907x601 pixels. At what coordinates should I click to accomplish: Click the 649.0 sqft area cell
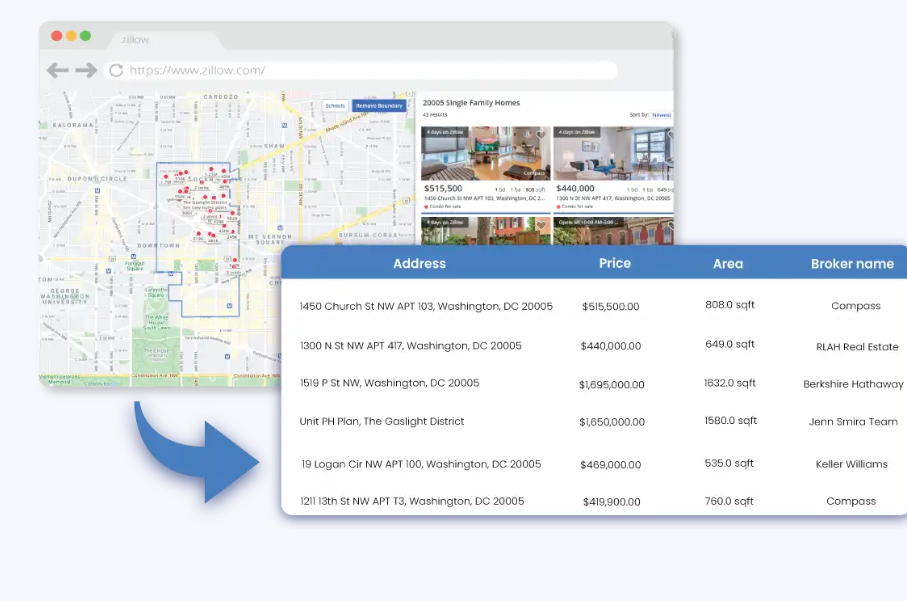tap(729, 344)
